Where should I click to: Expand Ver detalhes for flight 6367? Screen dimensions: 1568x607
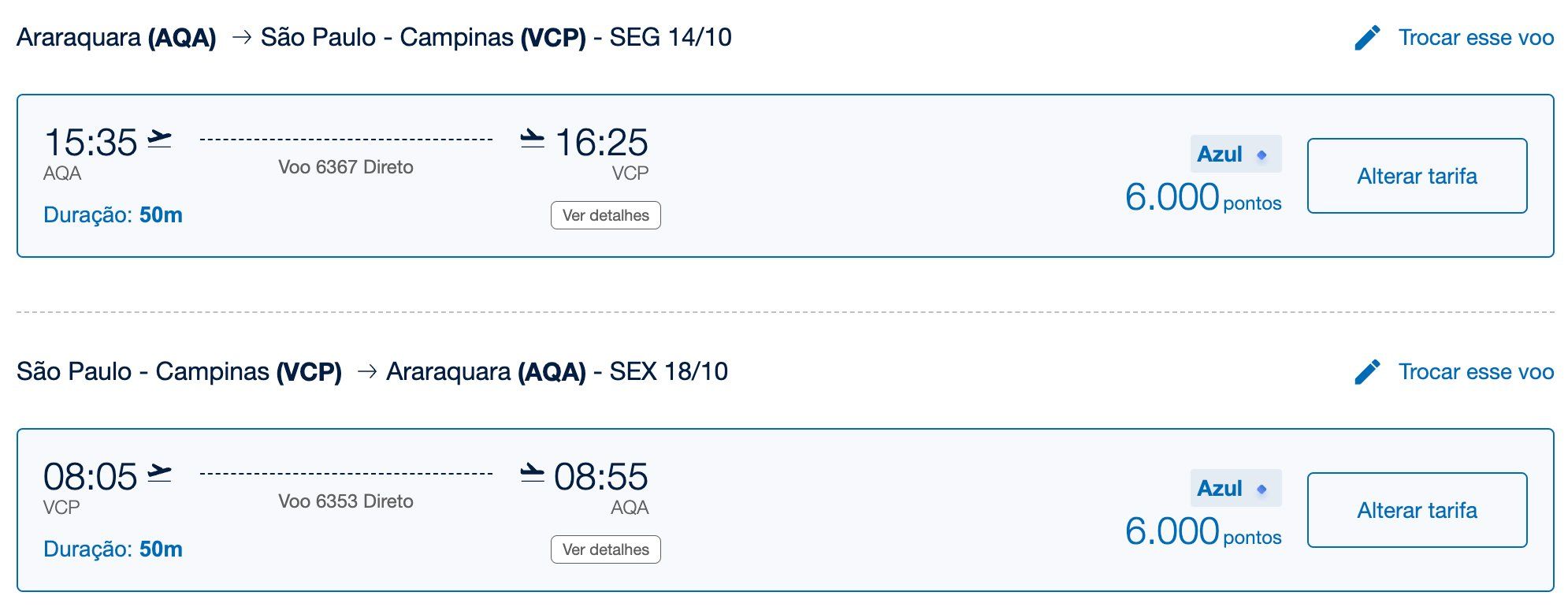605,215
